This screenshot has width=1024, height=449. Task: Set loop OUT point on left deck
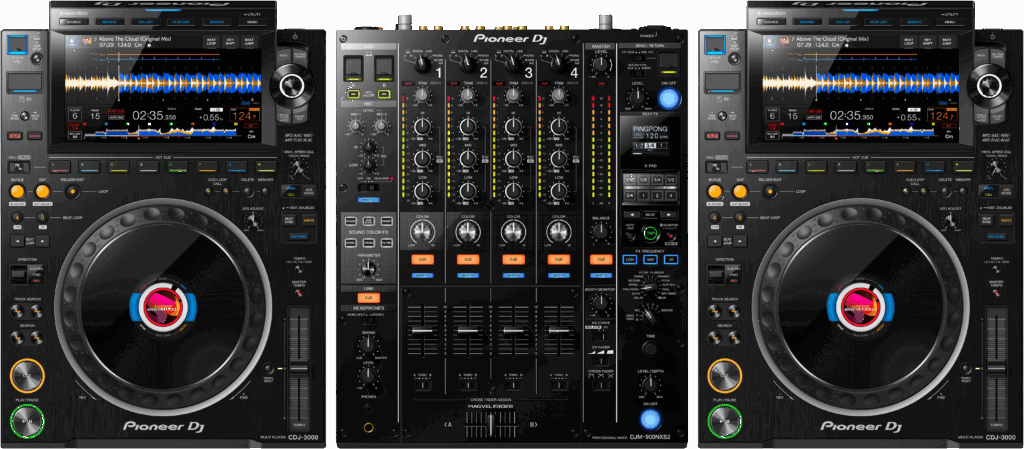coord(42,192)
